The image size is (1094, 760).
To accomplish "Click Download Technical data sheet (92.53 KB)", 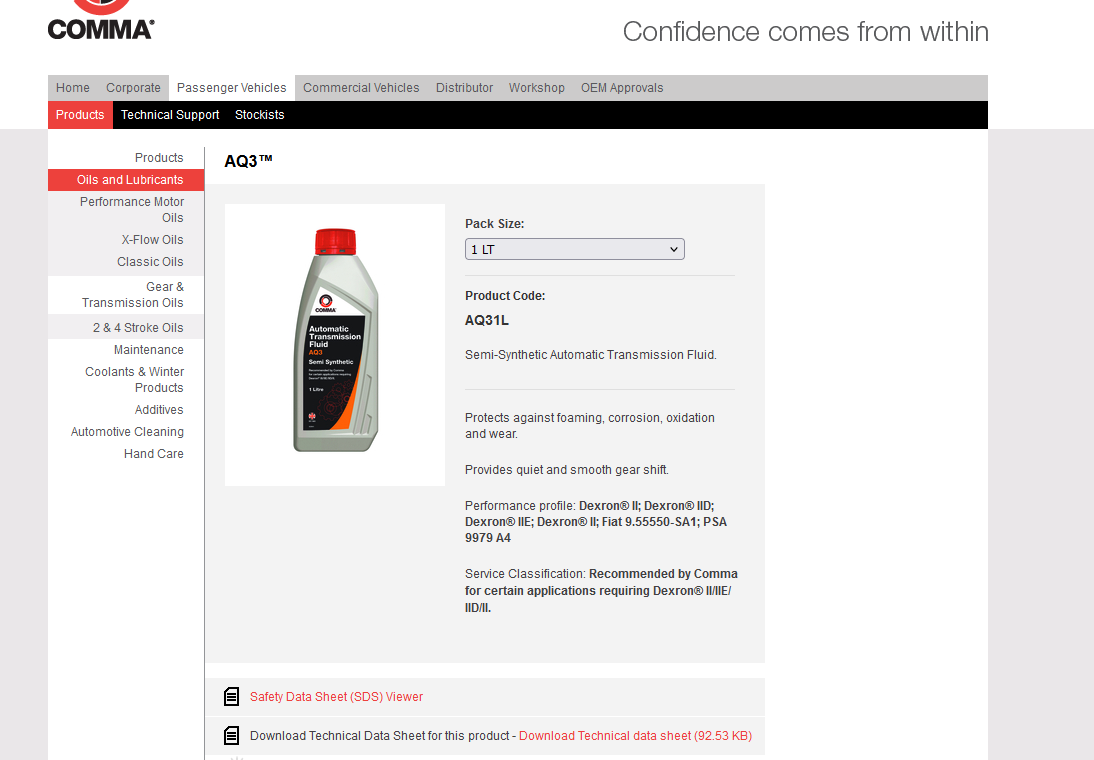I will point(636,736).
